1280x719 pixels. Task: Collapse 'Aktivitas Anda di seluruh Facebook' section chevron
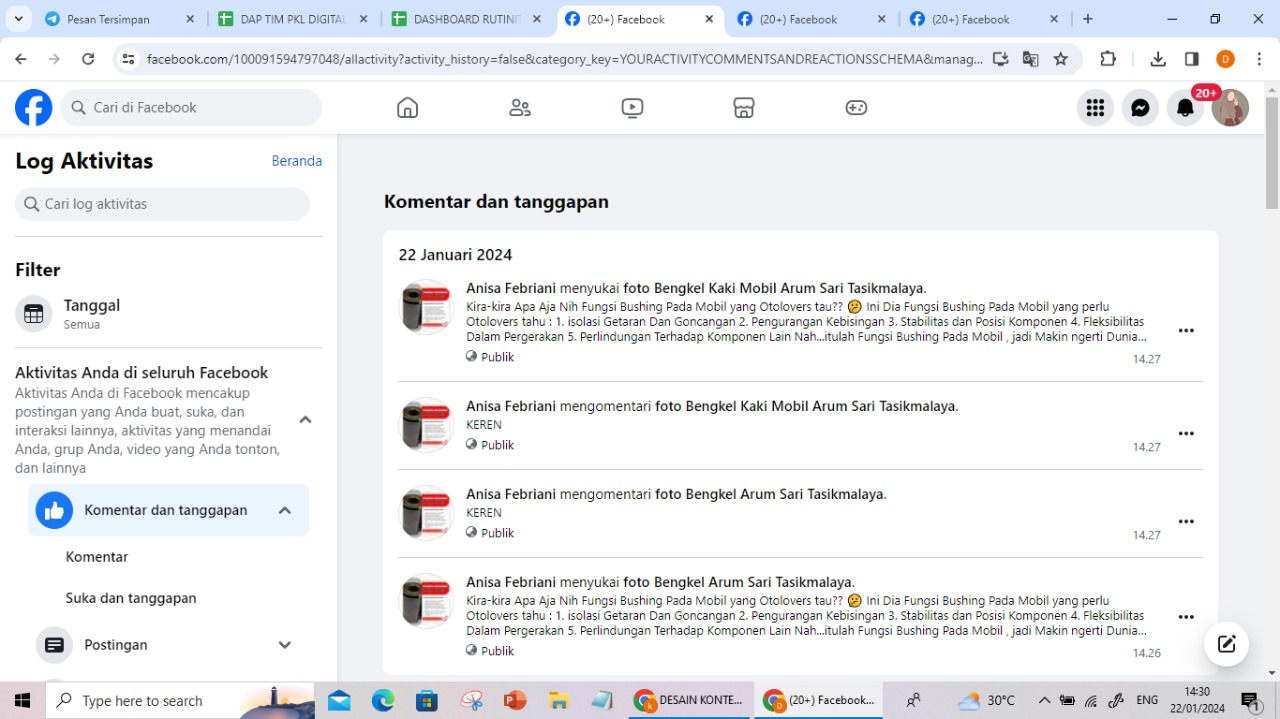coord(306,420)
